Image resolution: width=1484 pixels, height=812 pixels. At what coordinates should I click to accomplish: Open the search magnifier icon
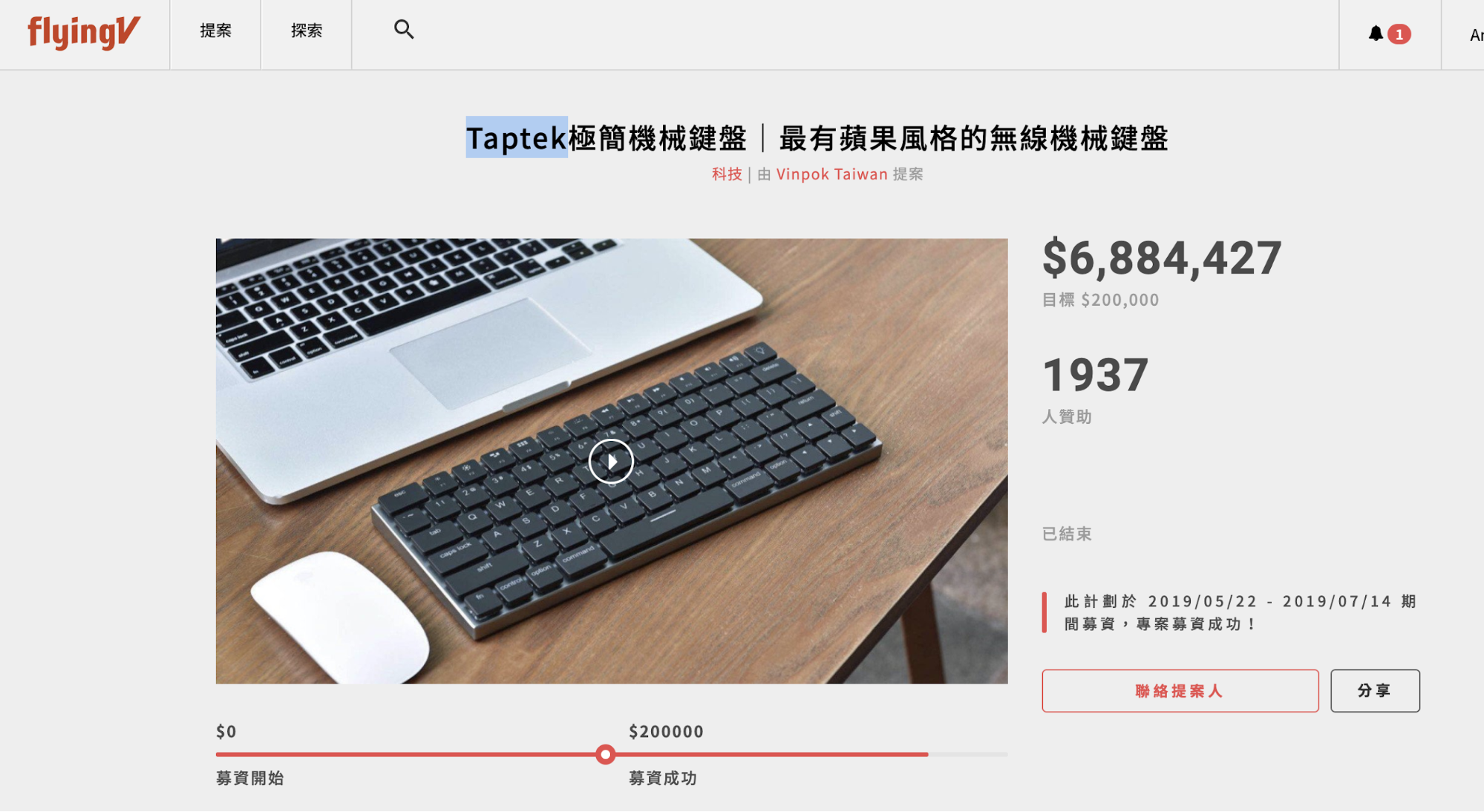point(404,29)
